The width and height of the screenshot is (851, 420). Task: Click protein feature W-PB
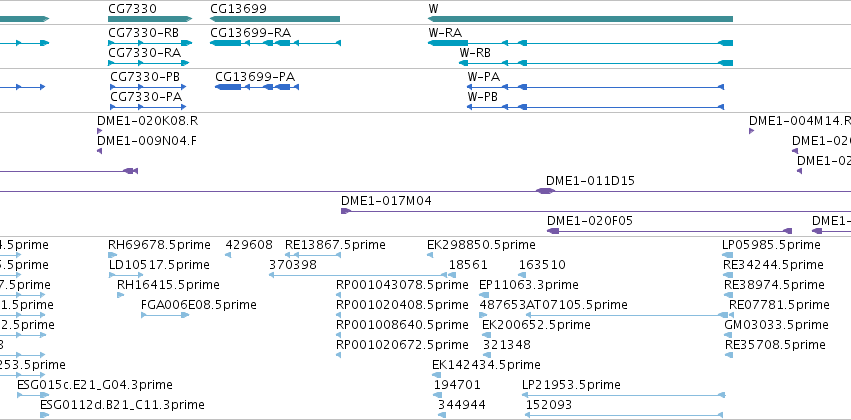point(595,107)
